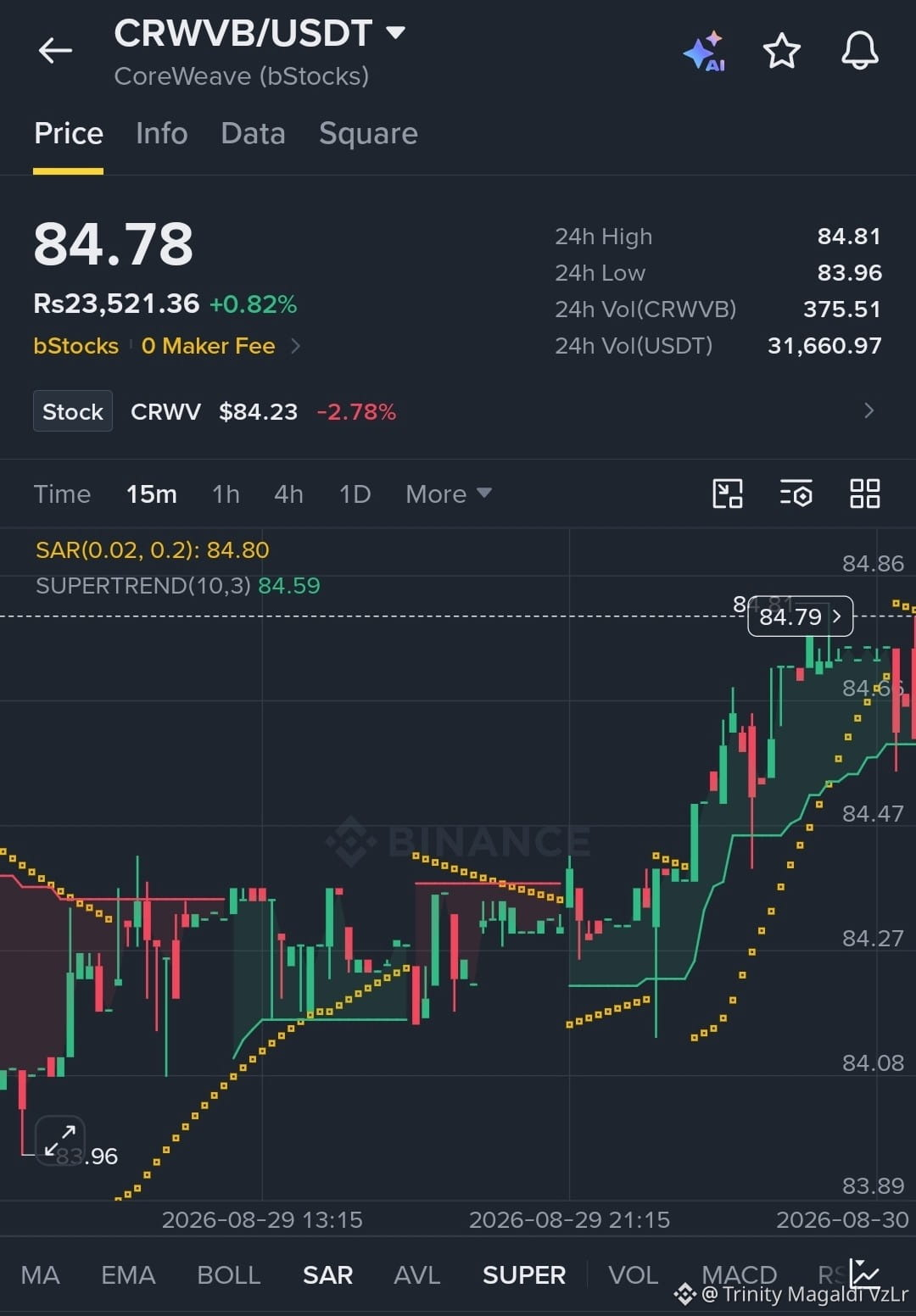Toggle the SAR indicator off
This screenshot has height=1316, width=916.
[x=327, y=1274]
